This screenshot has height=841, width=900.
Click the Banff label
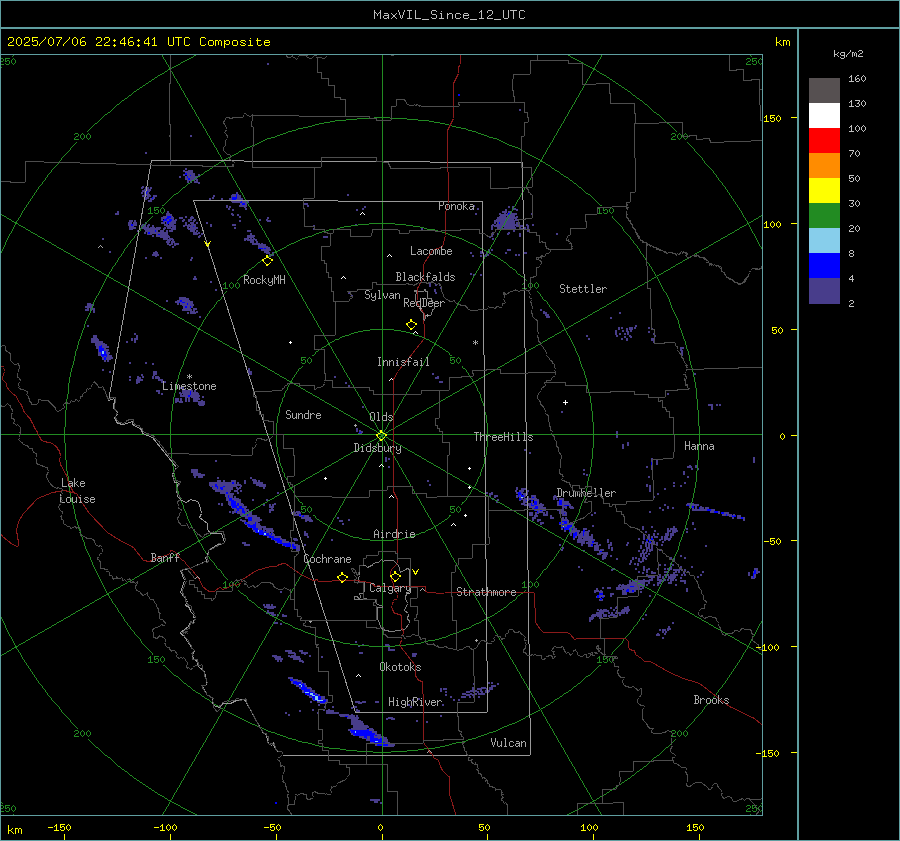pyautogui.click(x=165, y=558)
